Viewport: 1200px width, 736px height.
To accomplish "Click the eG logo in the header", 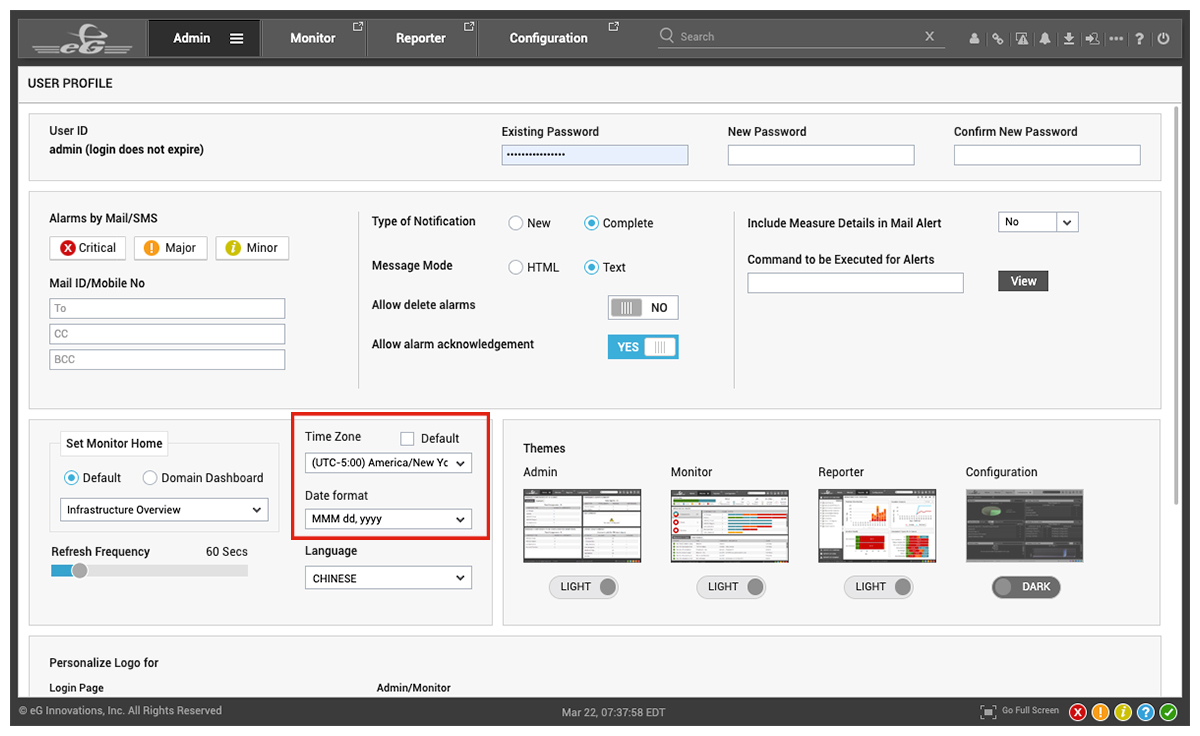I will click(82, 38).
